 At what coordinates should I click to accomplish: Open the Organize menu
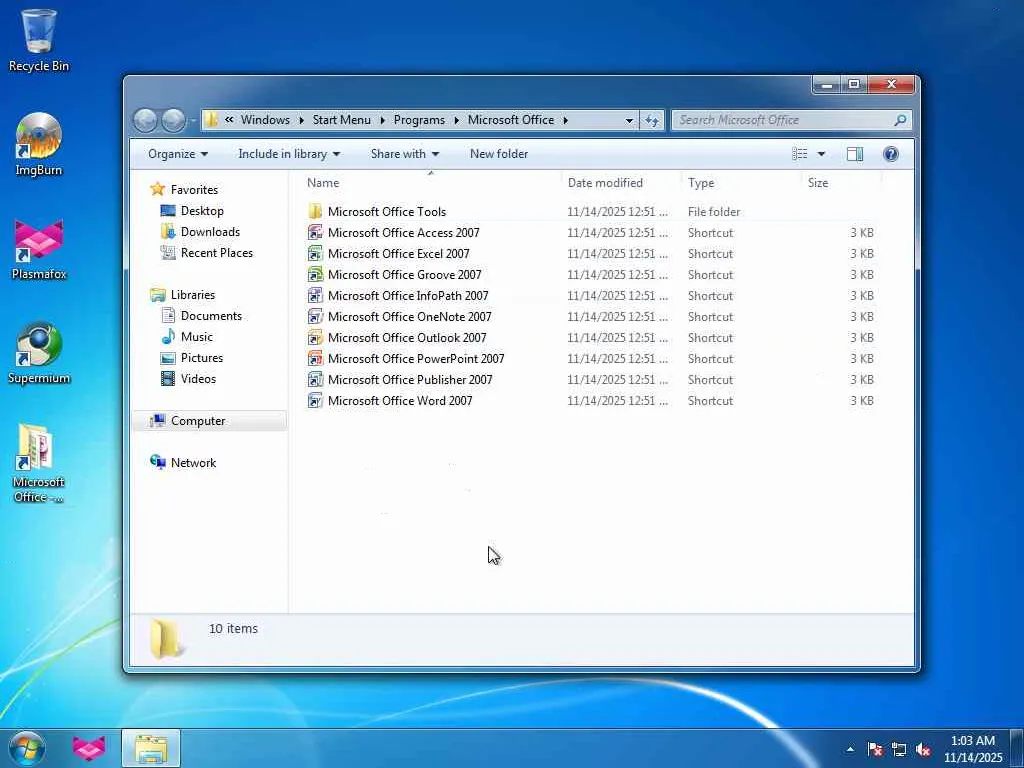(178, 154)
